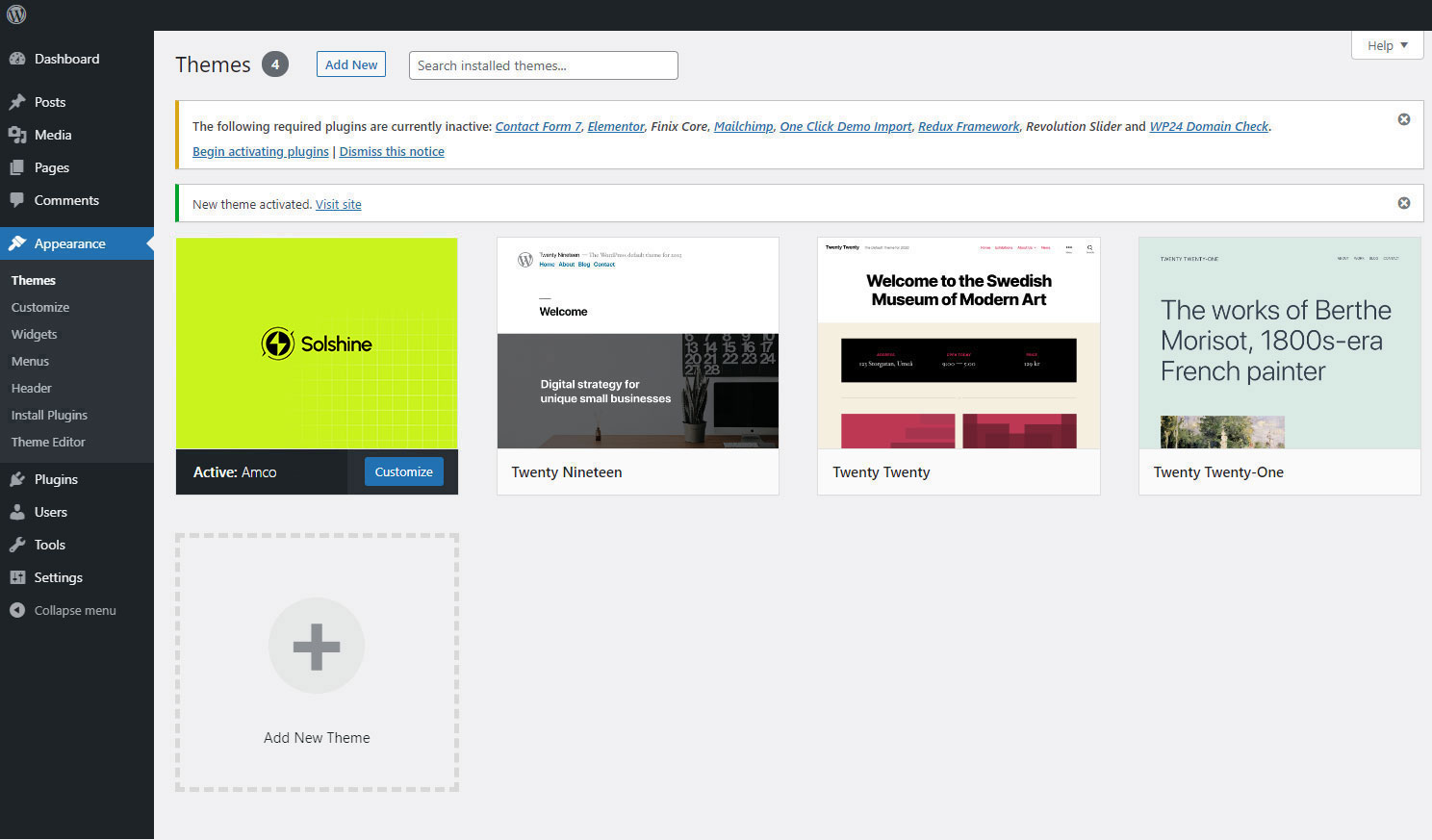1432x840 pixels.
Task: Click the WordPress logo in the admin bar
Action: [x=16, y=14]
